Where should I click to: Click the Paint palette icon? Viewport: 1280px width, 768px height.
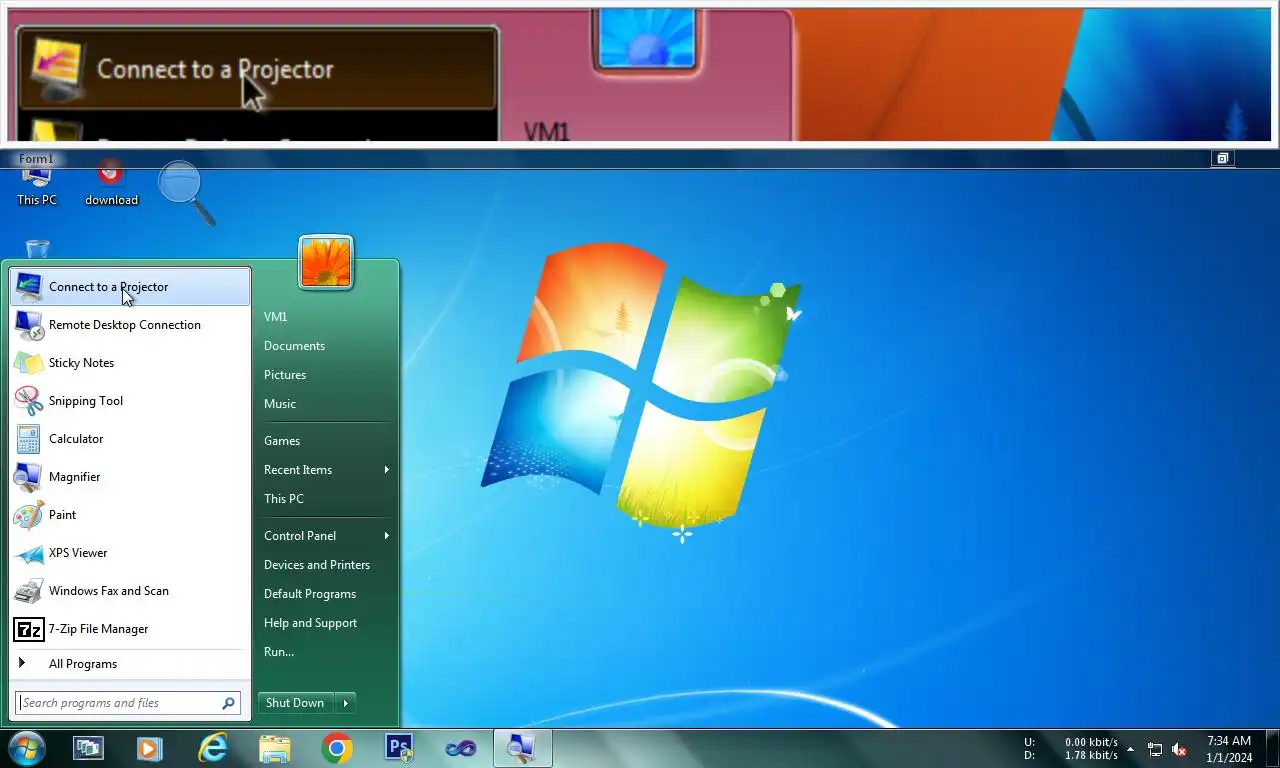pos(28,515)
